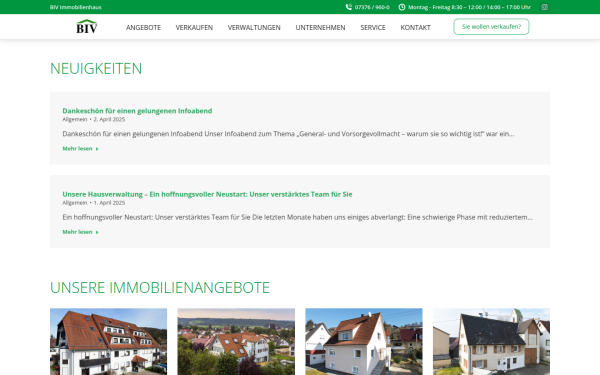Click the clock icon beside opening hours

click(x=402, y=7)
